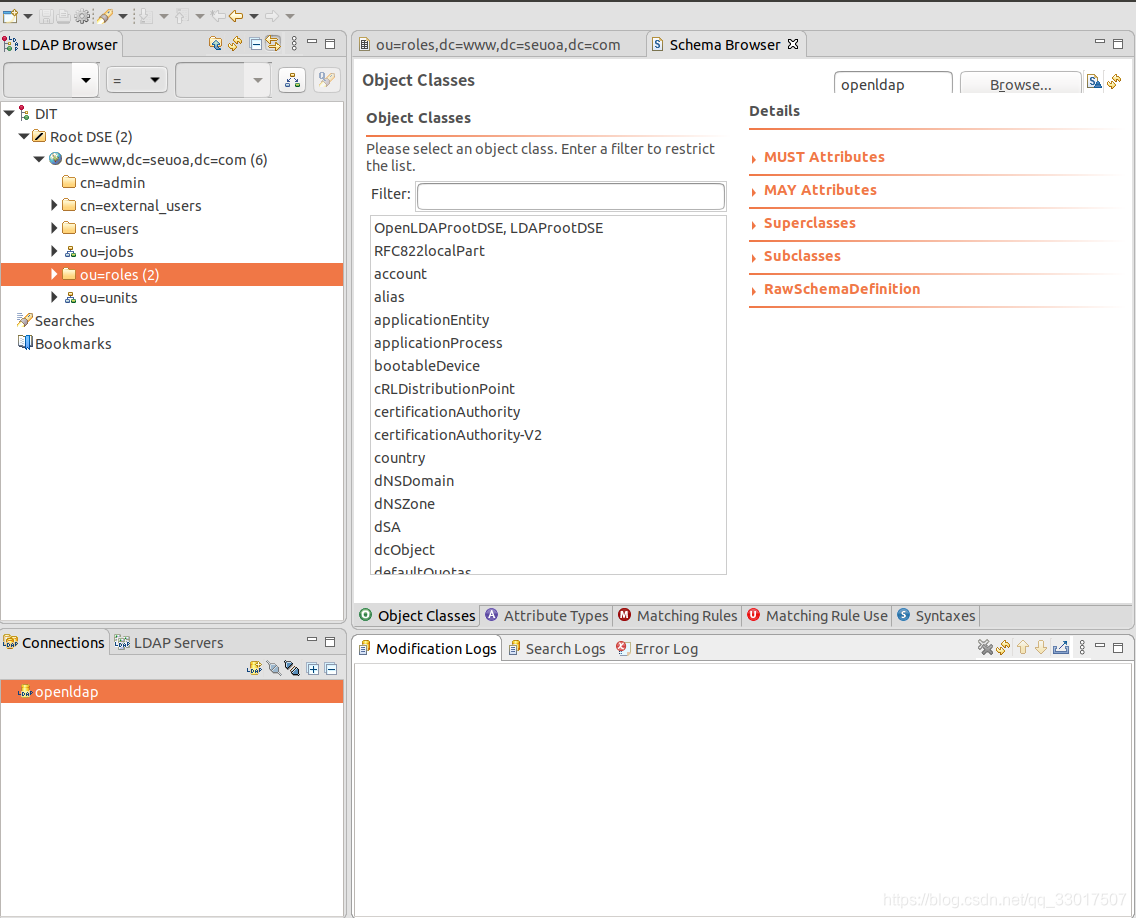Click the preferences gear icon in toolbar
Image resolution: width=1136 pixels, height=918 pixels.
tap(83, 15)
